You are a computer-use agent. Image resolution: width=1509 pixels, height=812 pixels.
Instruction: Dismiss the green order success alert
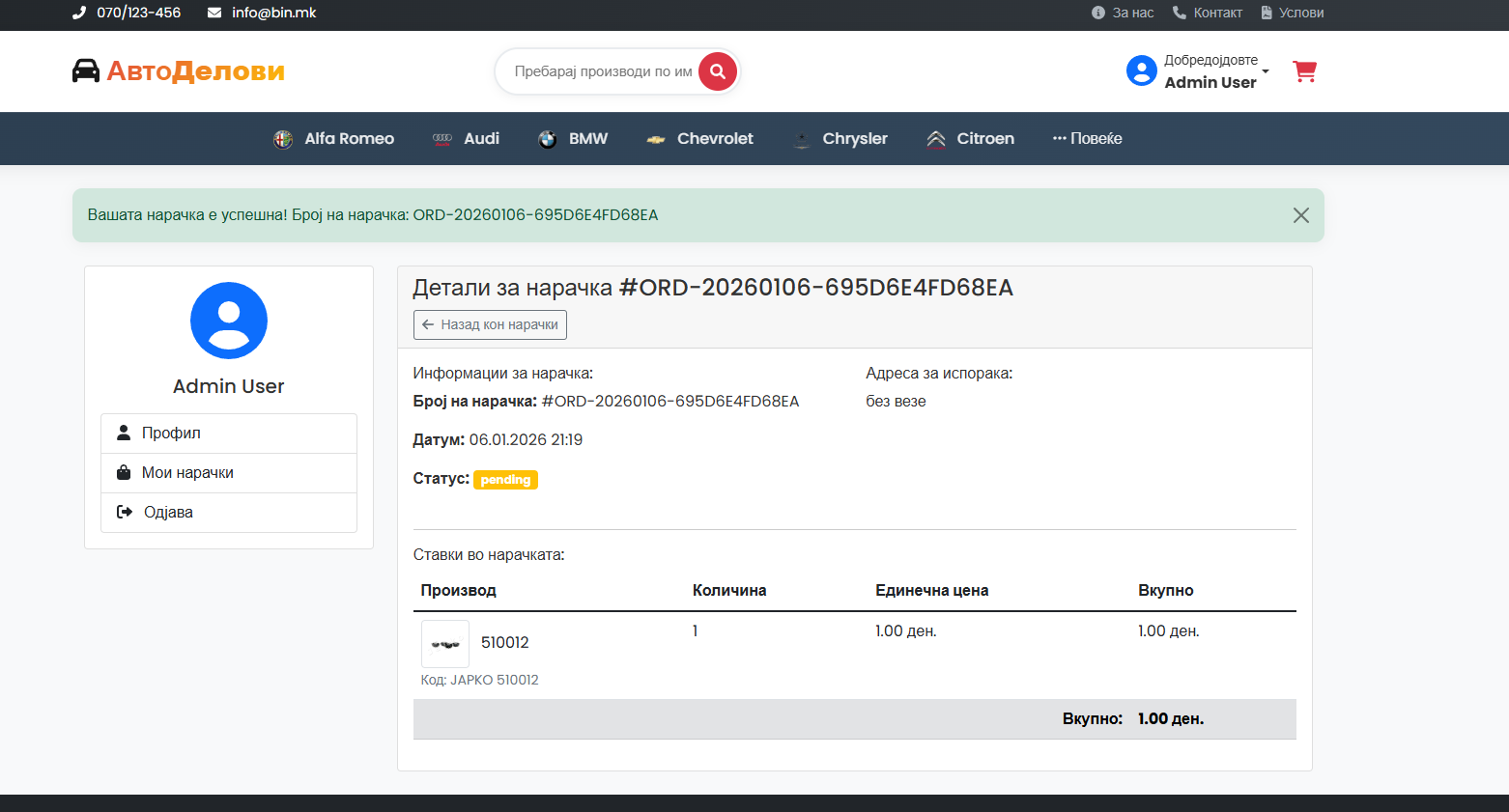pos(1300,214)
